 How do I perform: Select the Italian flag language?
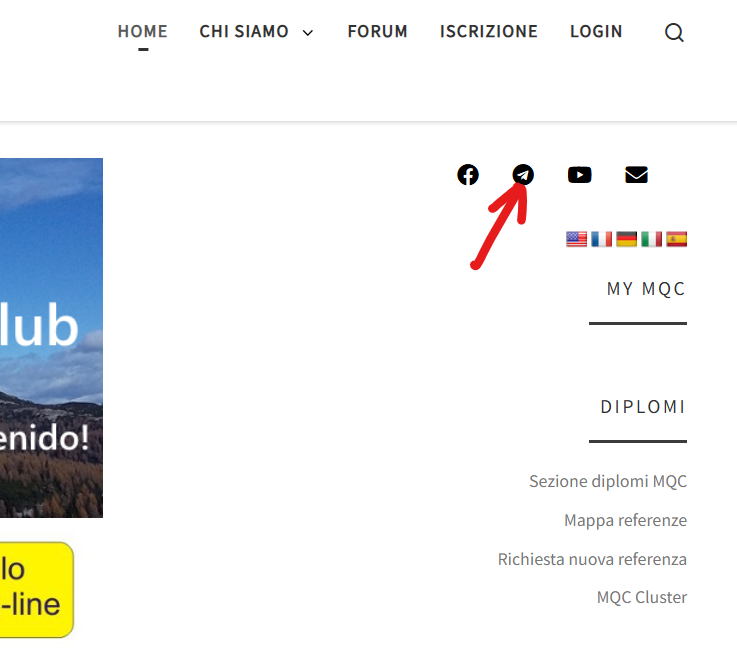point(652,239)
